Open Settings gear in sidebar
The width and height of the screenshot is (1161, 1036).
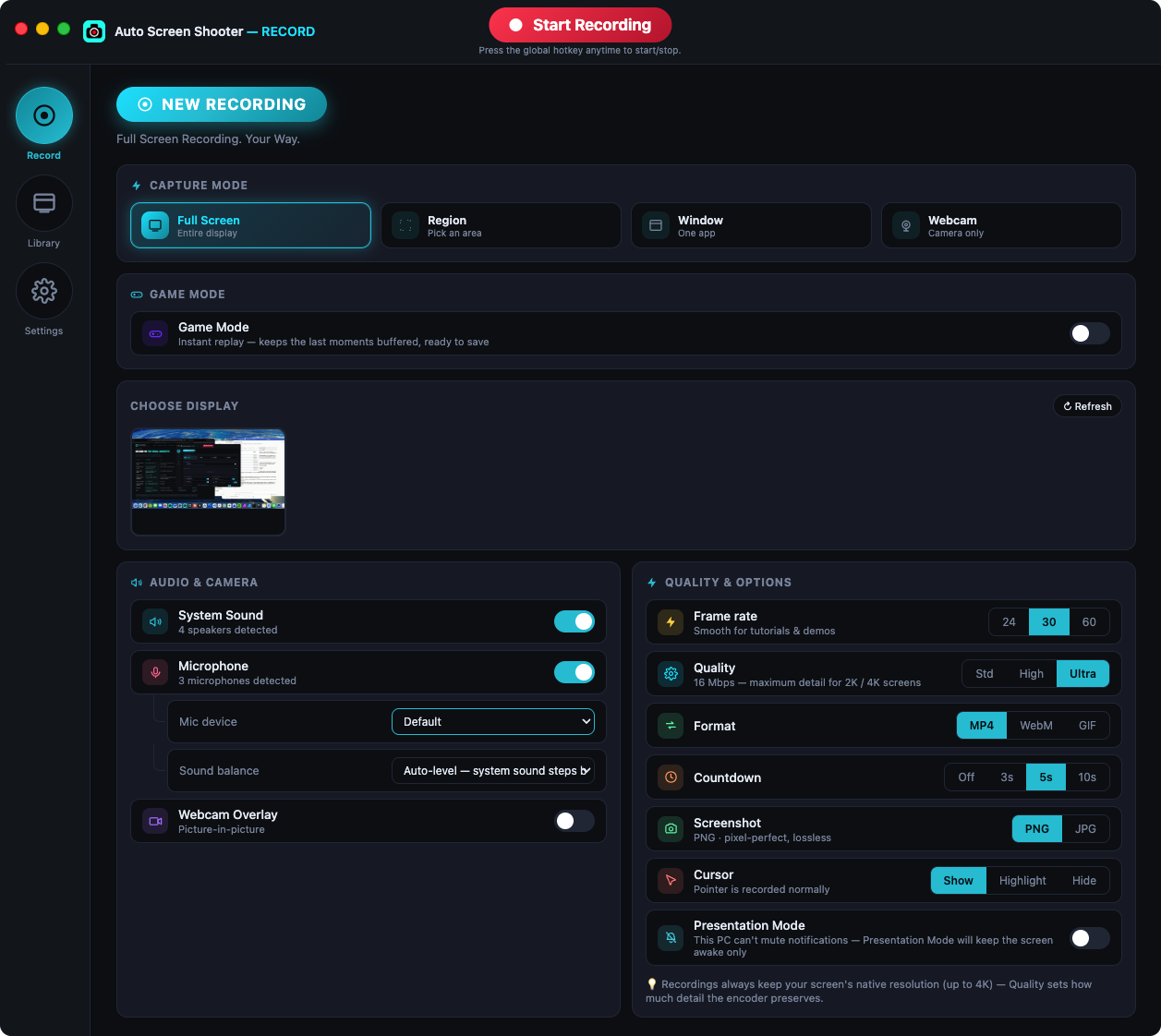(x=44, y=291)
